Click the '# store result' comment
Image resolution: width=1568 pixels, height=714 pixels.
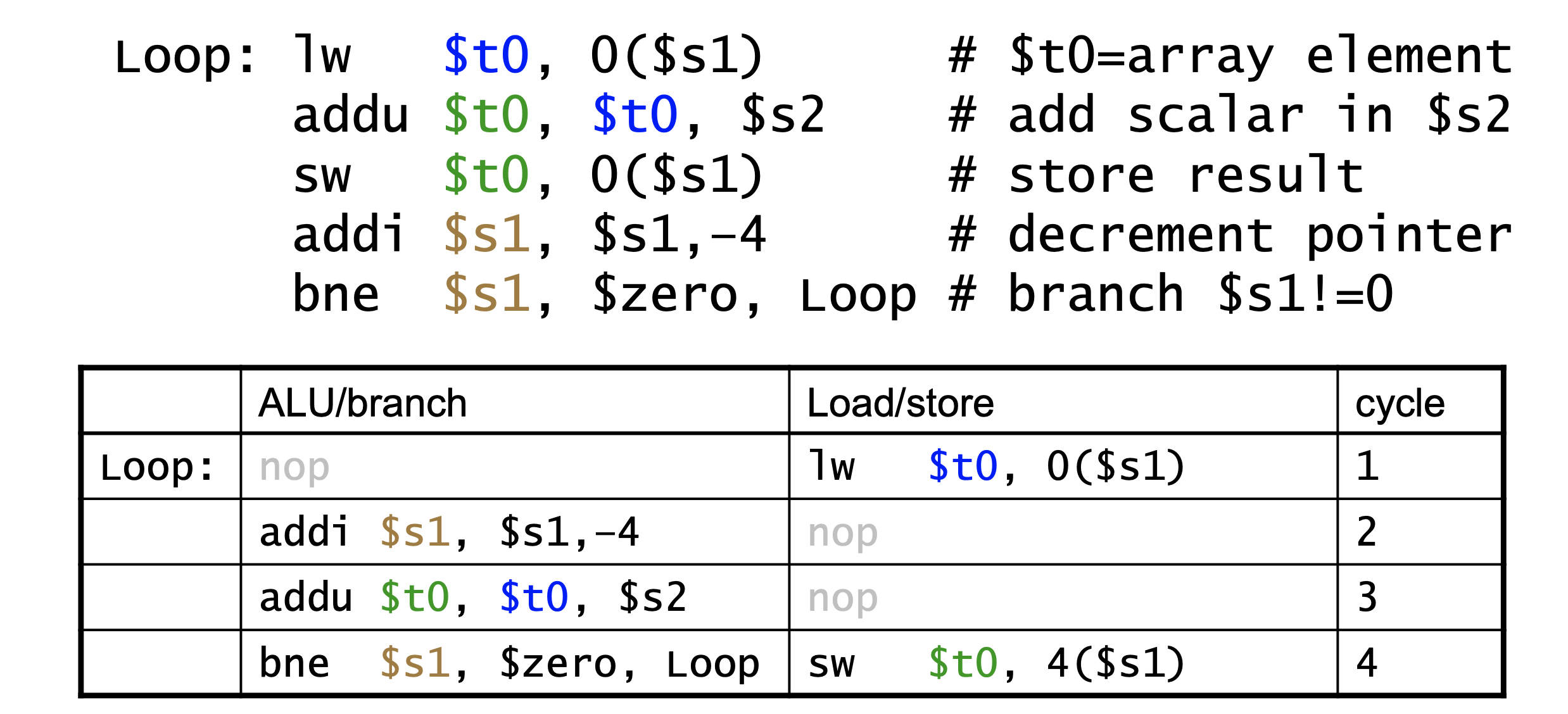coord(1156,175)
